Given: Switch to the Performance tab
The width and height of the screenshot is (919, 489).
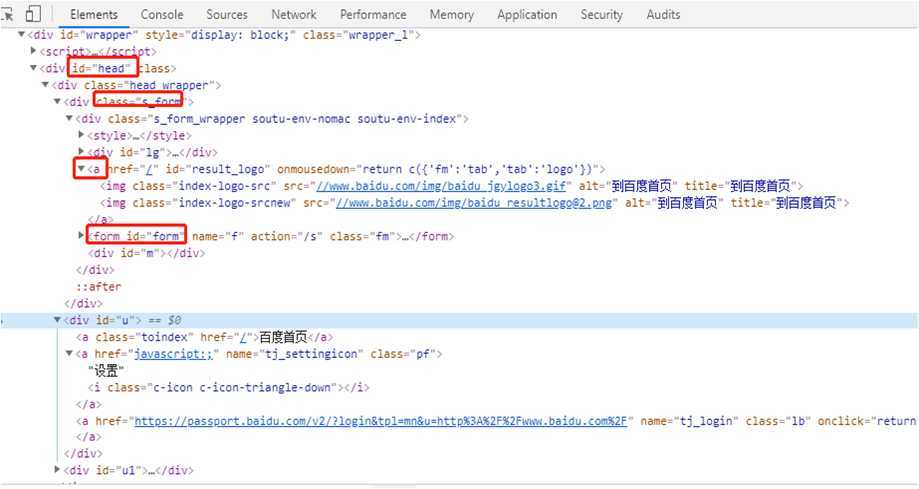Looking at the screenshot, I should click(x=373, y=15).
